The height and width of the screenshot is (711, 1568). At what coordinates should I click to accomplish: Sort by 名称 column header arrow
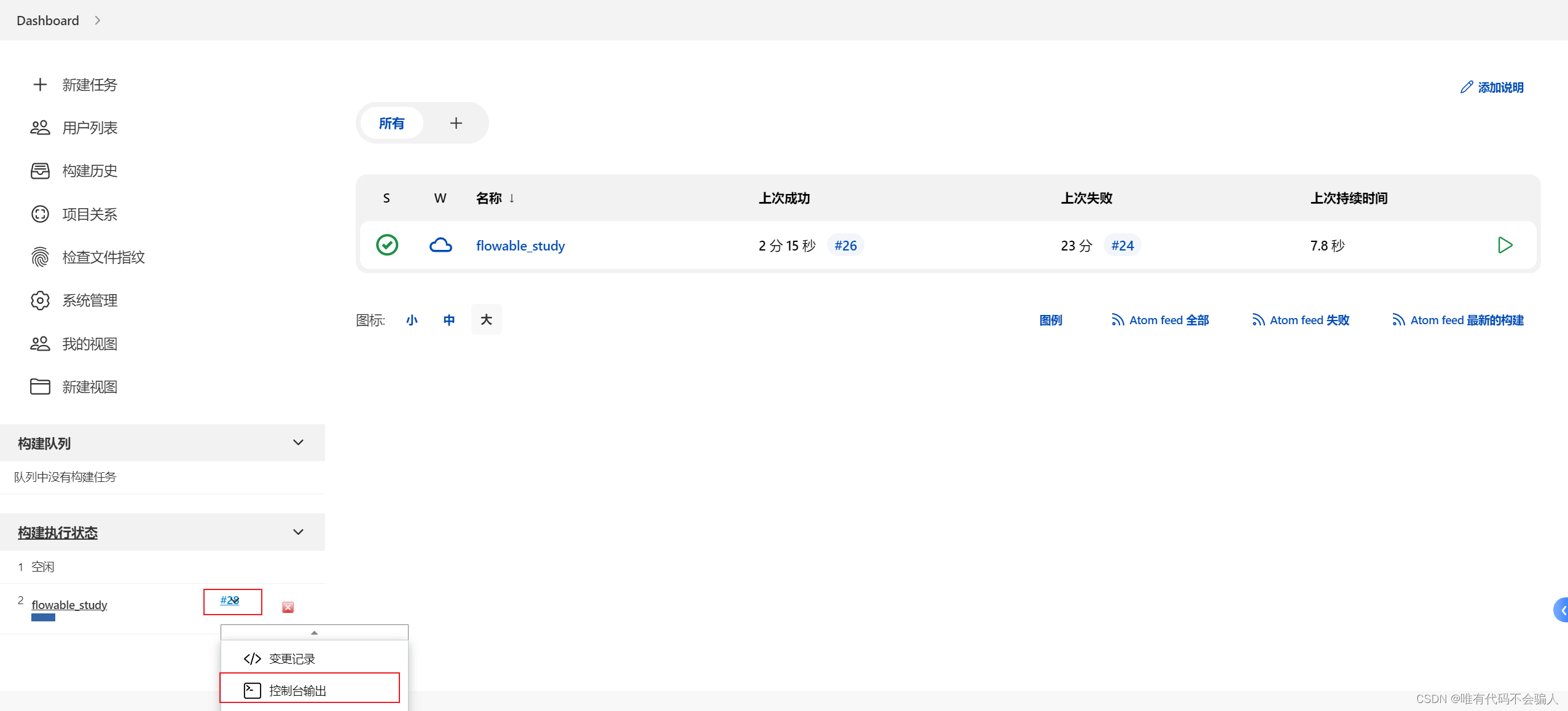click(x=512, y=198)
